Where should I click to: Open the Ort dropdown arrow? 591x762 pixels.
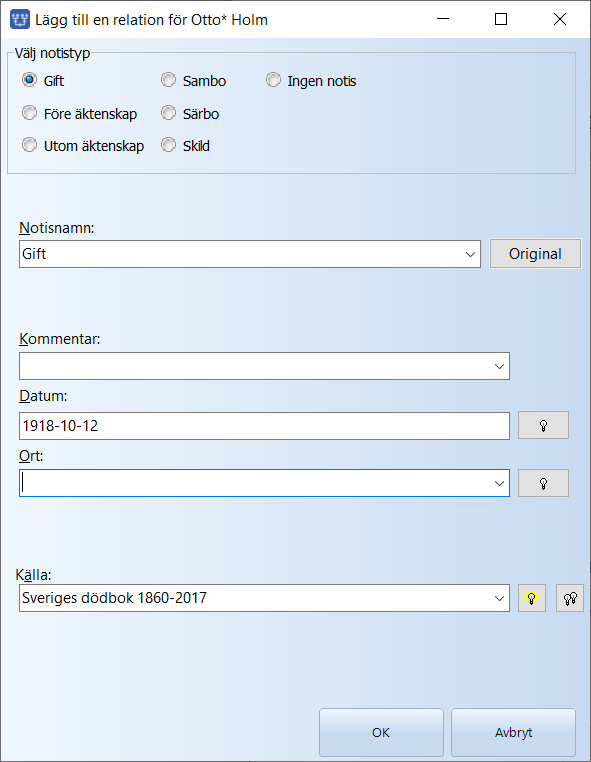pyautogui.click(x=499, y=484)
